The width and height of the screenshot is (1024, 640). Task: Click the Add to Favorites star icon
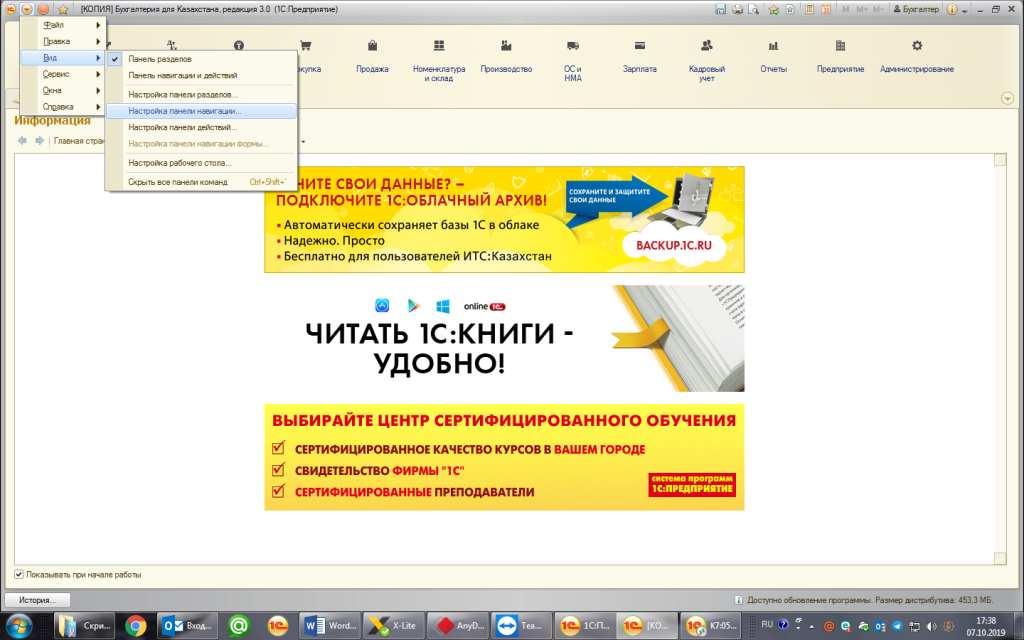coord(774,9)
